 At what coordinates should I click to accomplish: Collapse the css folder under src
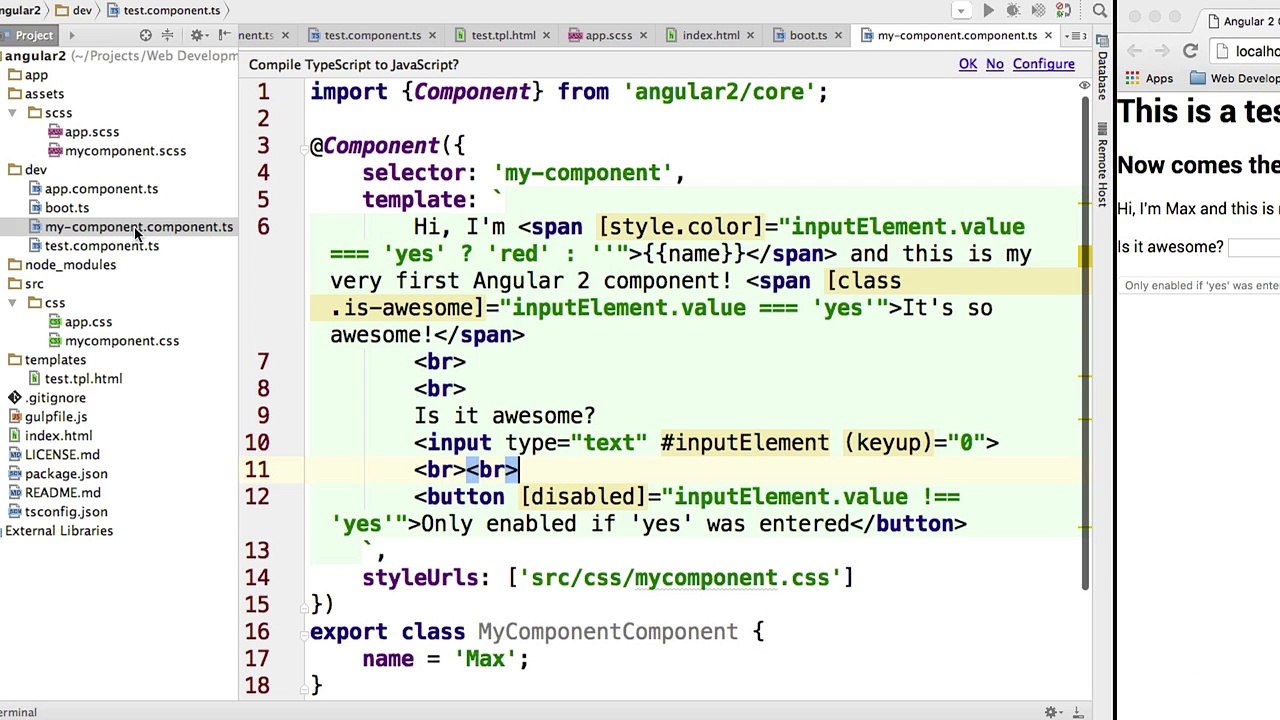(12, 303)
